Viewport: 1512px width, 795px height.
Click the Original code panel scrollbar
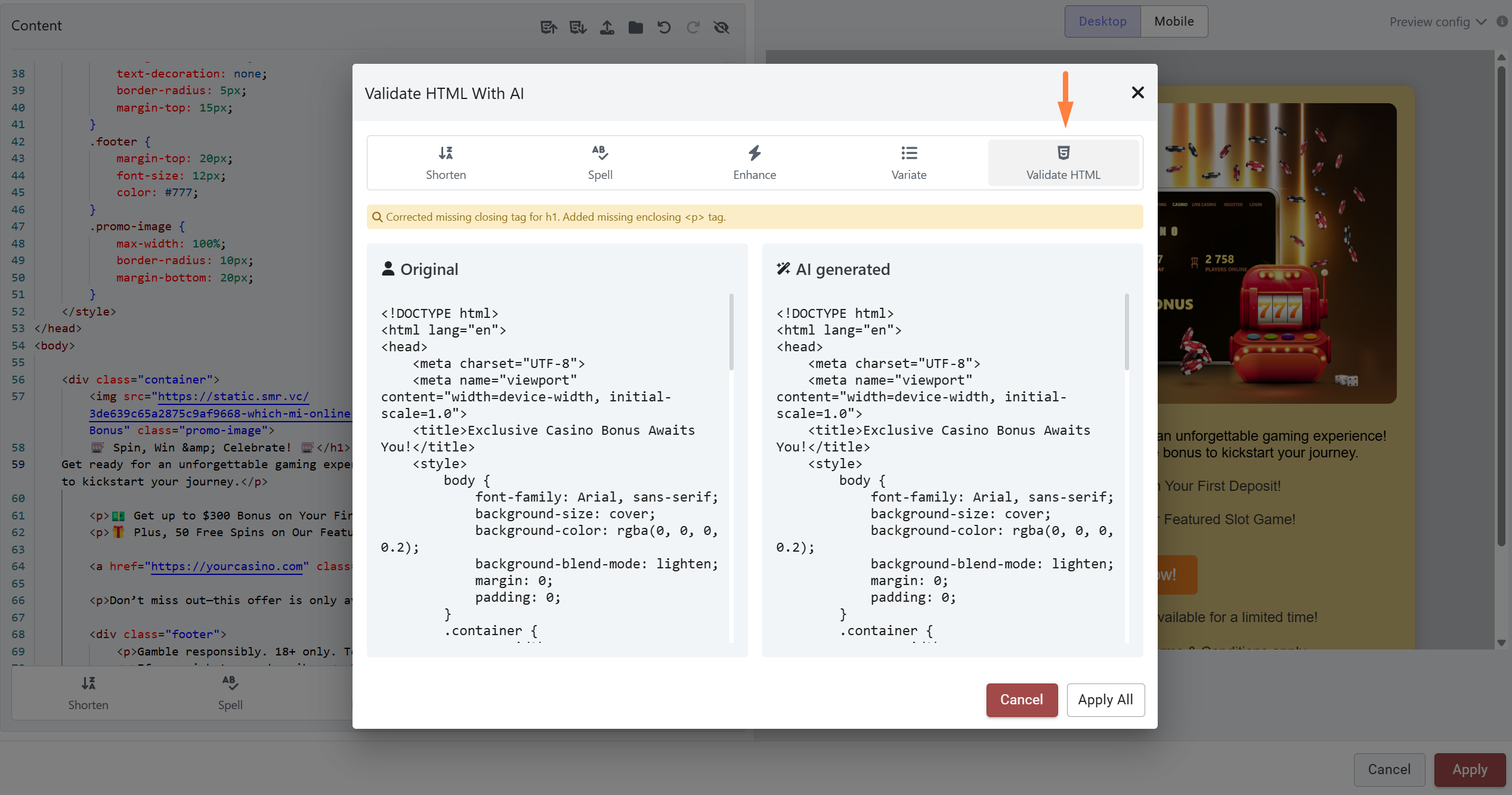(x=731, y=332)
